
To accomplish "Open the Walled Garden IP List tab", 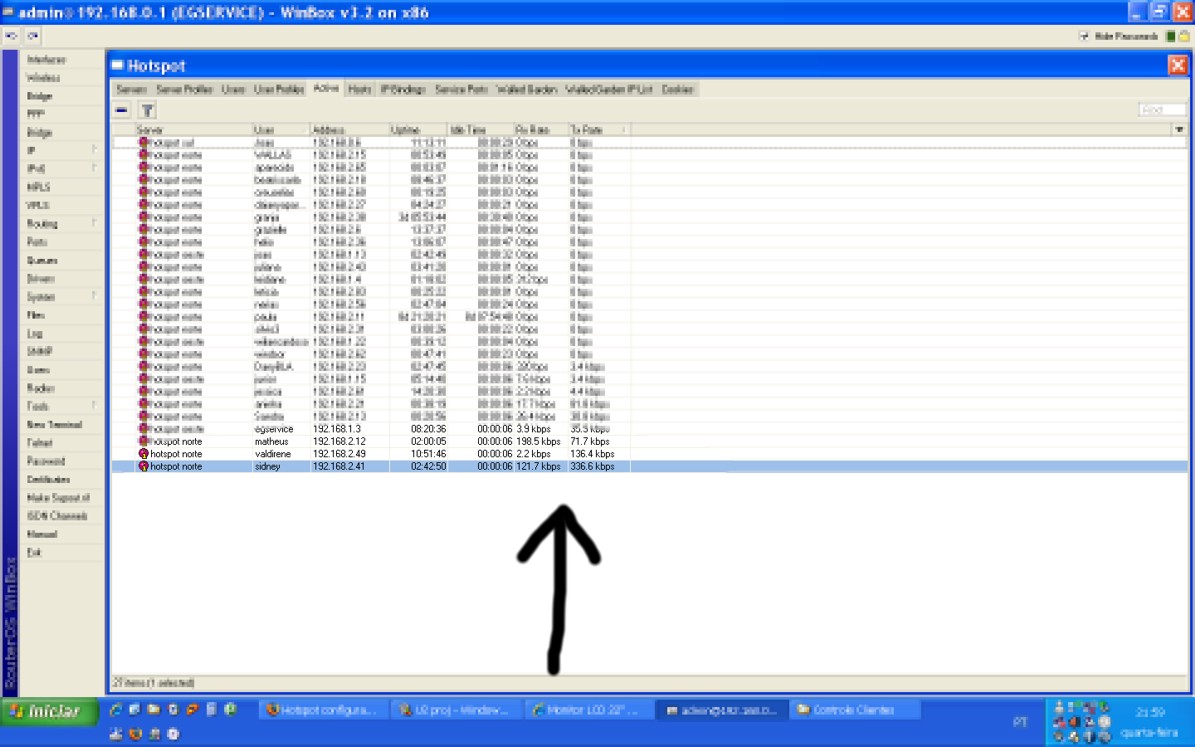I will tap(609, 89).
